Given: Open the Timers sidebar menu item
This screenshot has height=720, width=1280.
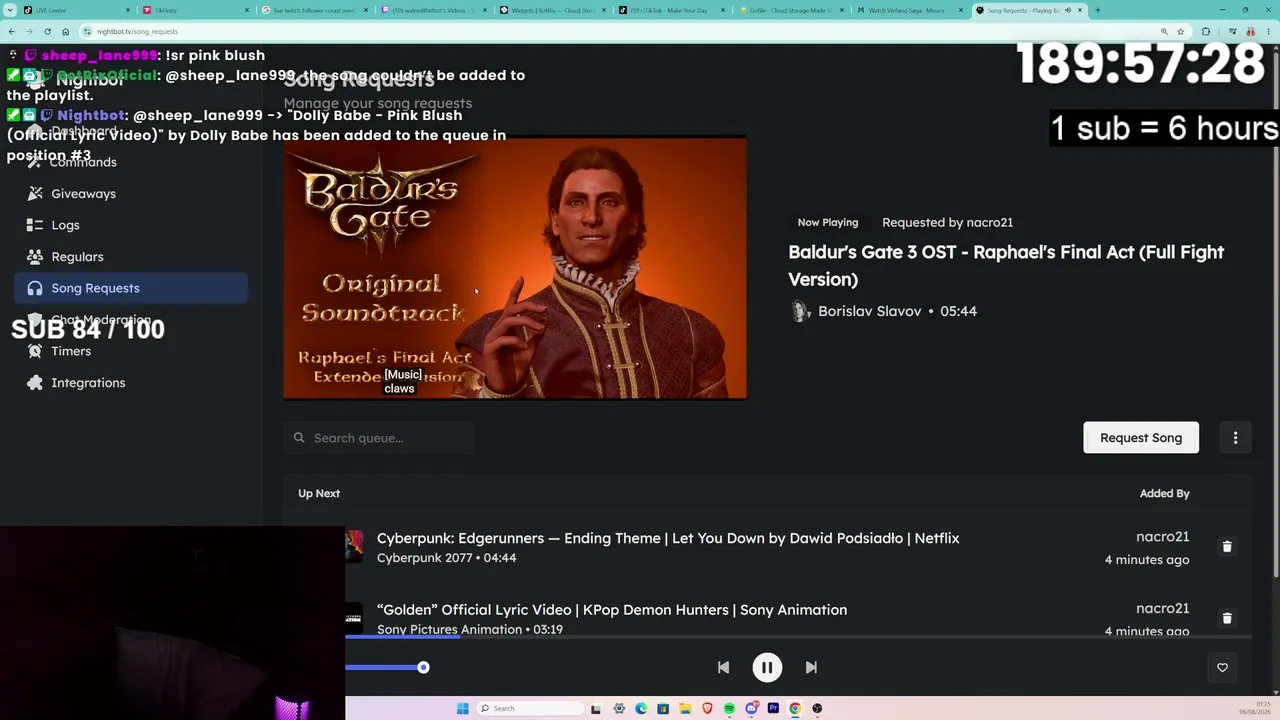Looking at the screenshot, I should (x=131, y=351).
